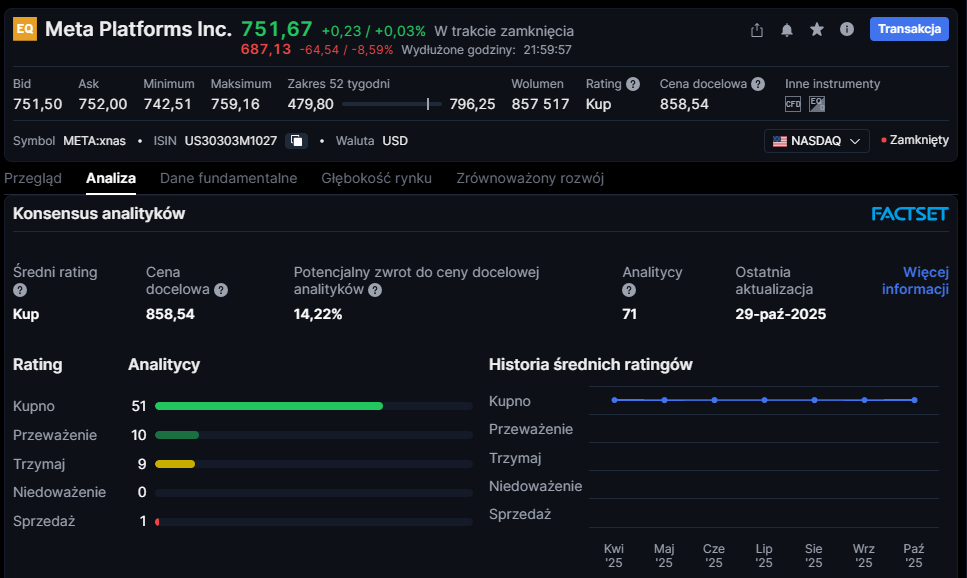The height and width of the screenshot is (578, 967).
Task: Open instrument info via the info icon
Action: (847, 30)
